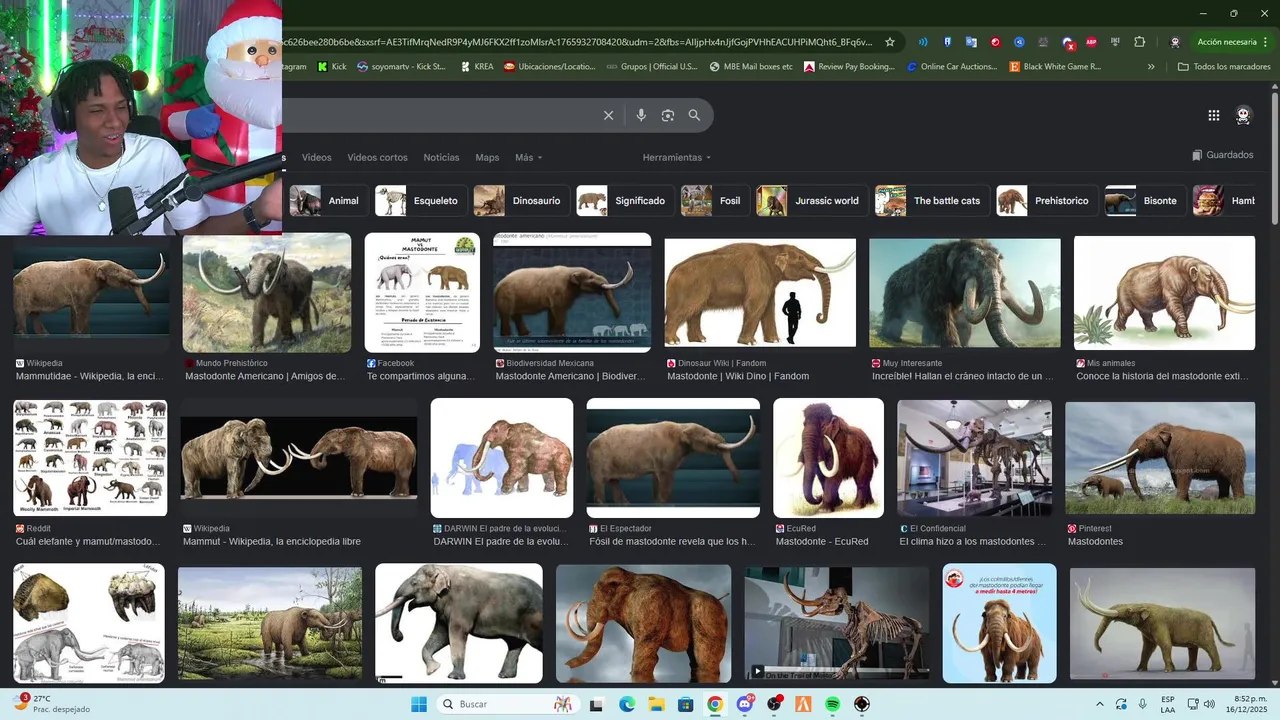Filter images by the Dinosaurio chip
Viewport: 1280px width, 720px height.
(520, 201)
